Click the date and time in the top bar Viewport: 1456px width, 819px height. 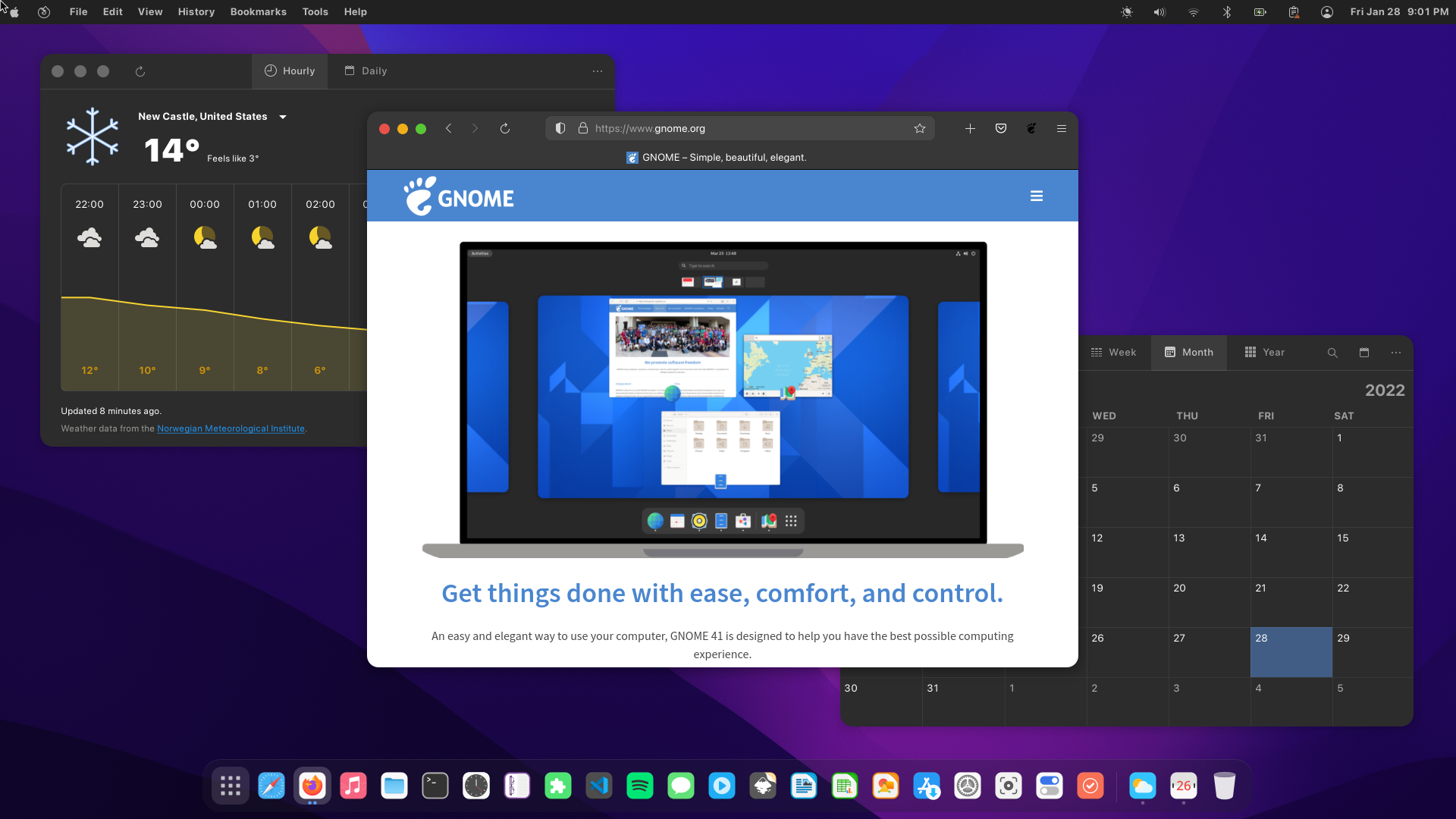1399,12
